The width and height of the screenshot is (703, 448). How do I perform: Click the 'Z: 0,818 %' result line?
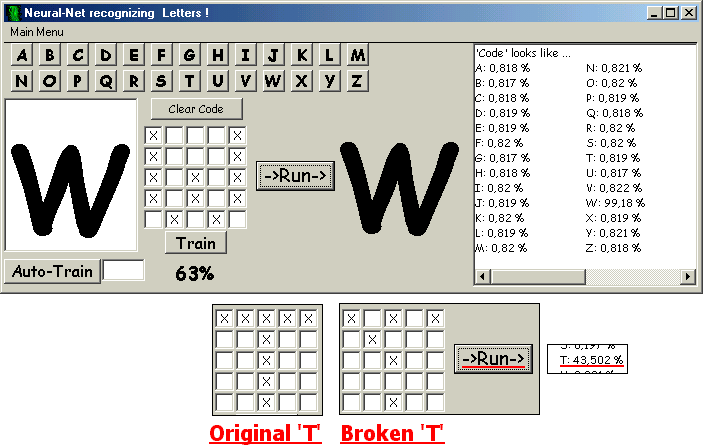(613, 248)
